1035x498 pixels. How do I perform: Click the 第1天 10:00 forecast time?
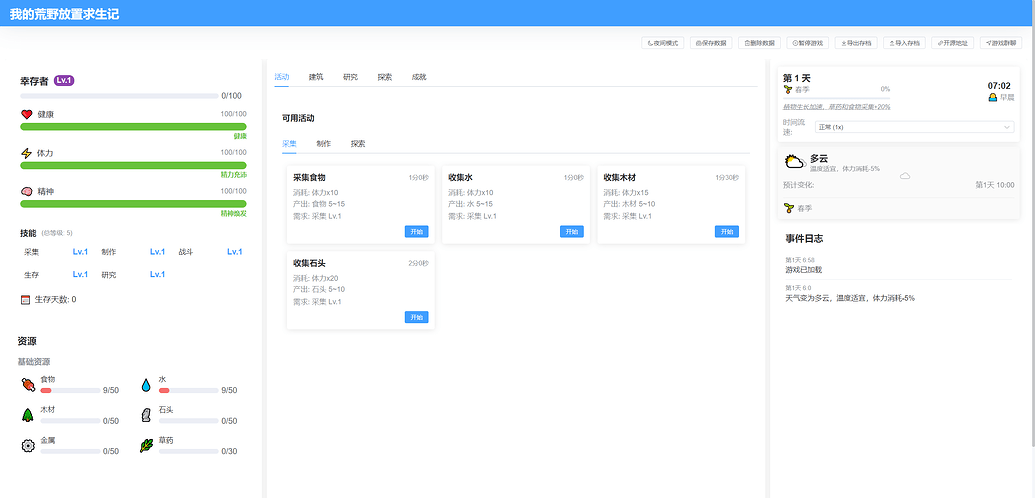click(995, 185)
